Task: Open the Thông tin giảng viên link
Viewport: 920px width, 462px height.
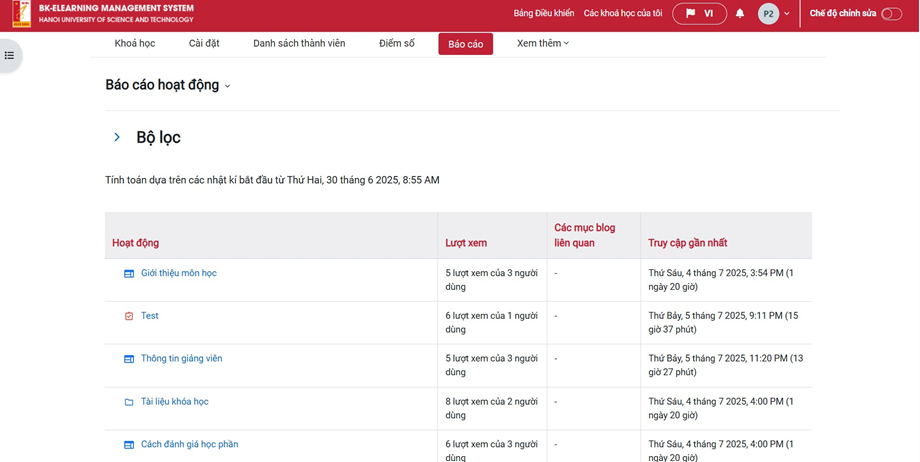Action: 182,359
